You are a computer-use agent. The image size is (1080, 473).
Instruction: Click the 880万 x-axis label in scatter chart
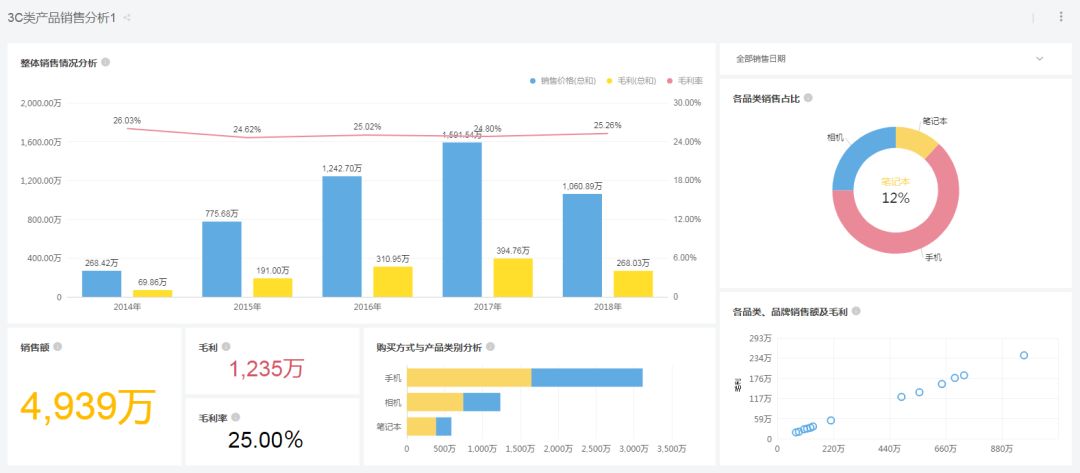pyautogui.click(x=1001, y=449)
